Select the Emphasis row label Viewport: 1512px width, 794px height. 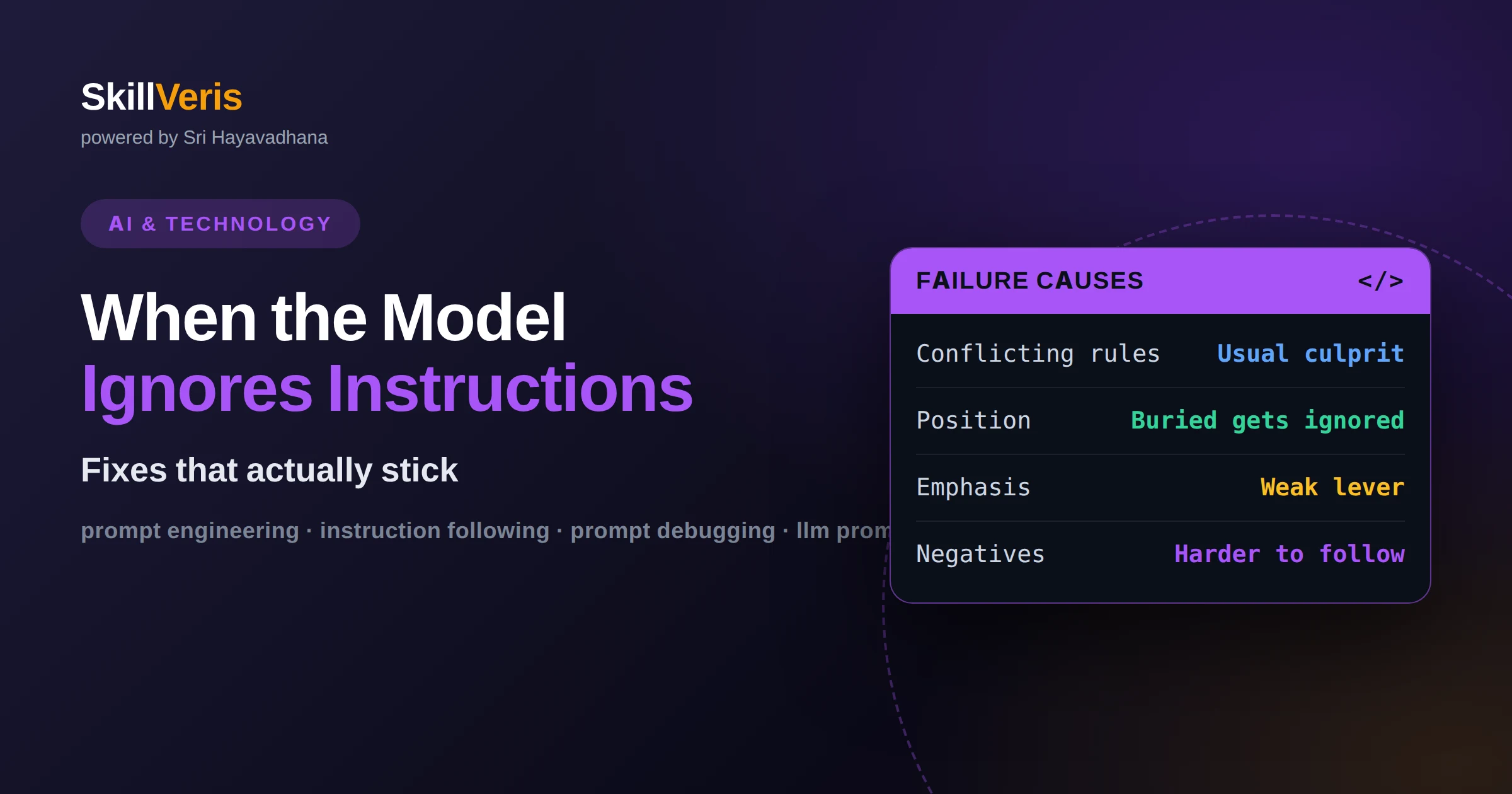pyautogui.click(x=973, y=488)
